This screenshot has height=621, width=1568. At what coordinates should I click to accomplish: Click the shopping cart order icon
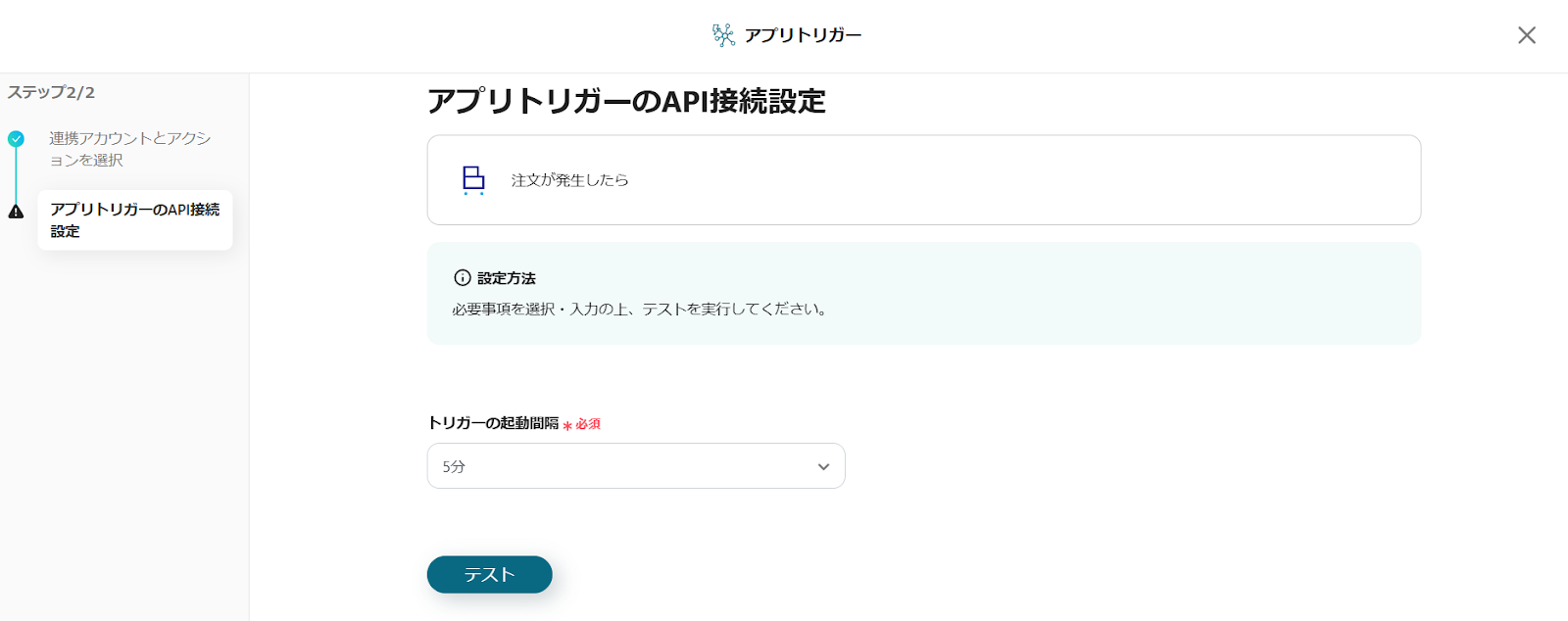point(473,180)
